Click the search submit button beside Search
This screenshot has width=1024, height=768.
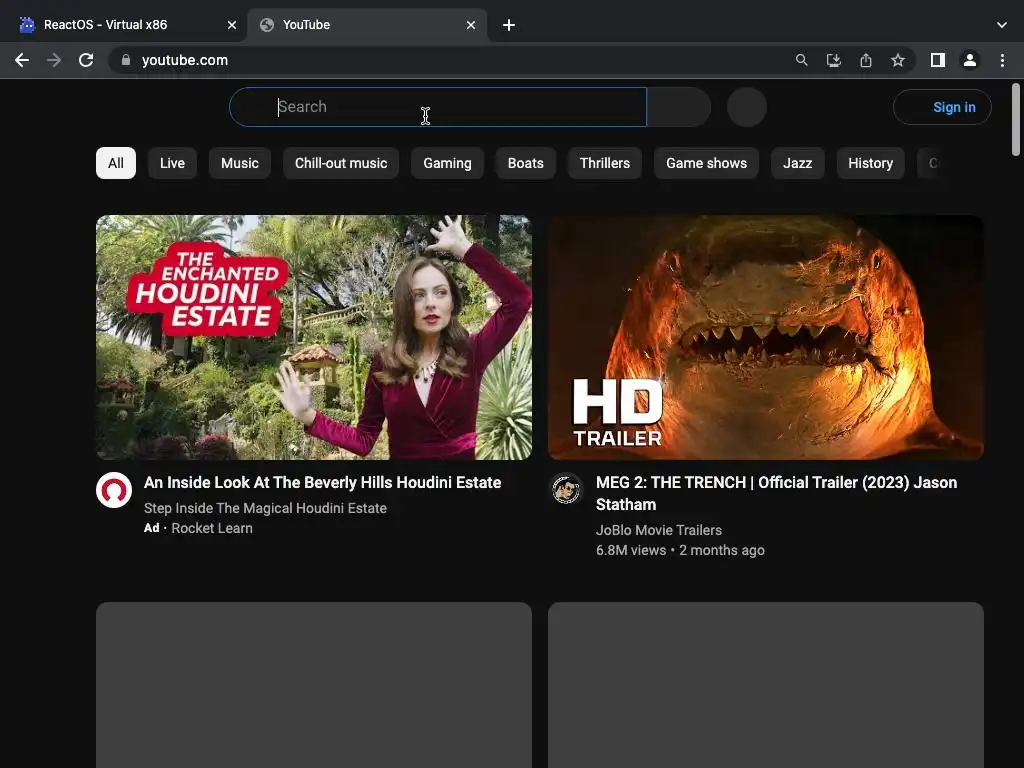point(679,107)
